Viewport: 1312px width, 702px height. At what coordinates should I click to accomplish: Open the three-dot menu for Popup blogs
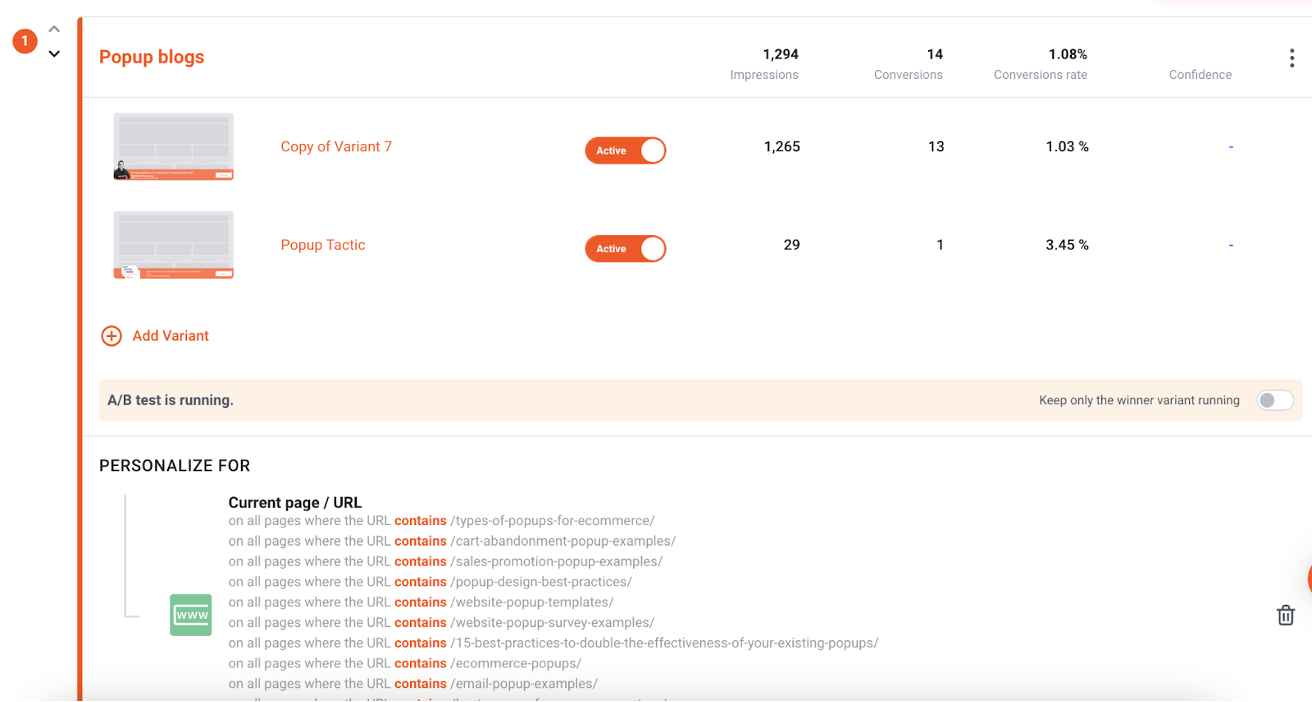1291,59
